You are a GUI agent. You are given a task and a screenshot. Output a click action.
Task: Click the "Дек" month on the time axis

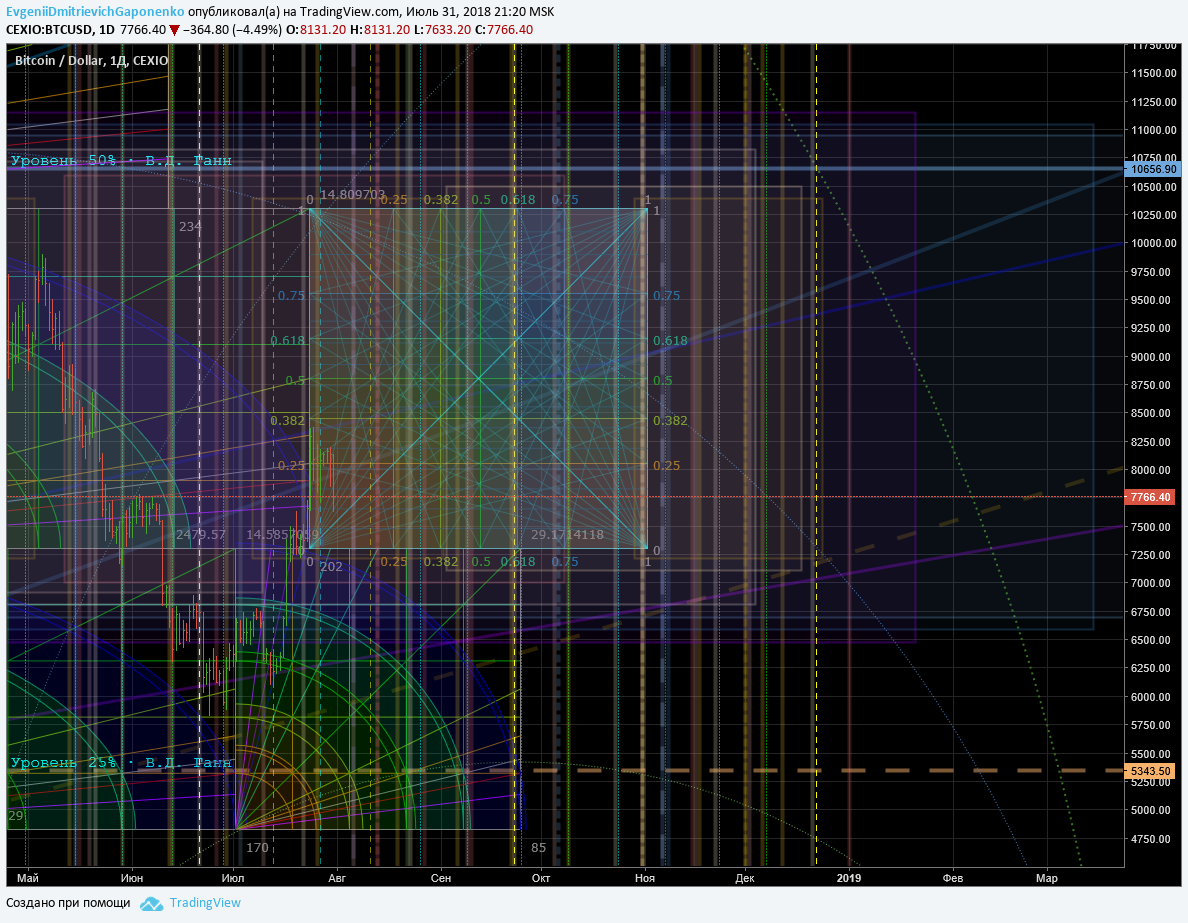(x=745, y=878)
